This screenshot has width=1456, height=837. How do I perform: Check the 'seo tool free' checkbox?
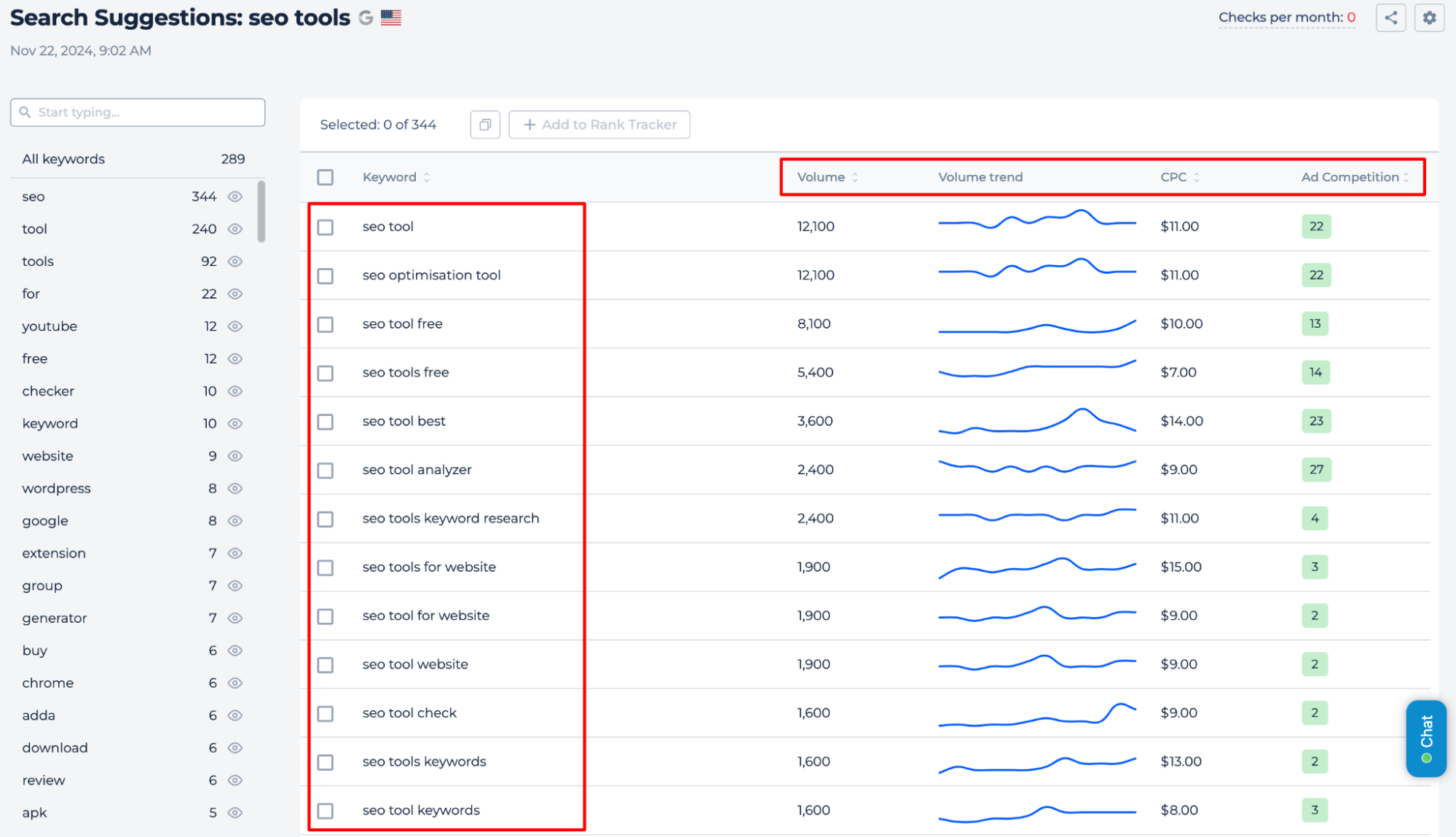326,324
